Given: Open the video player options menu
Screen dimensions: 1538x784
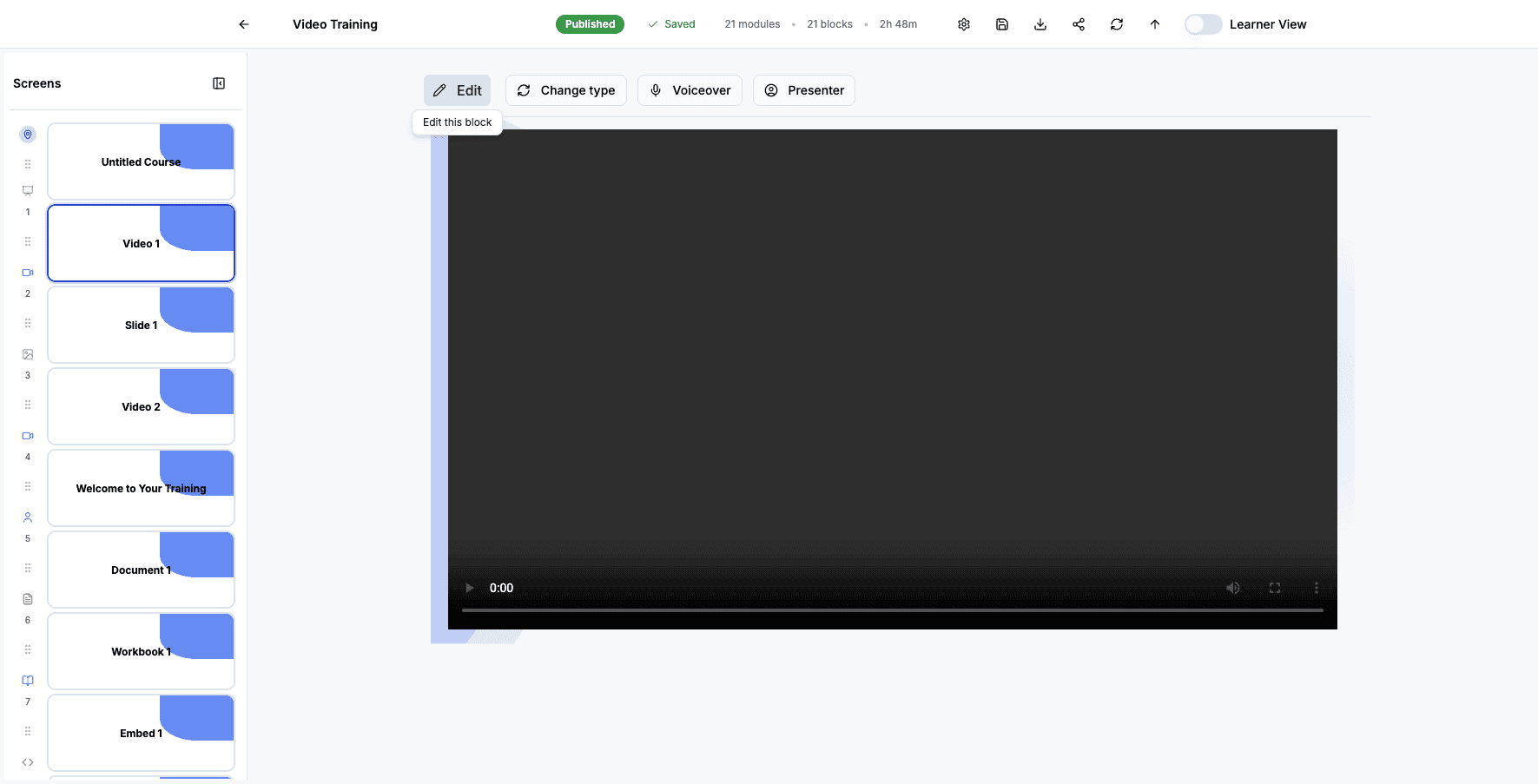Looking at the screenshot, I should click(1317, 588).
